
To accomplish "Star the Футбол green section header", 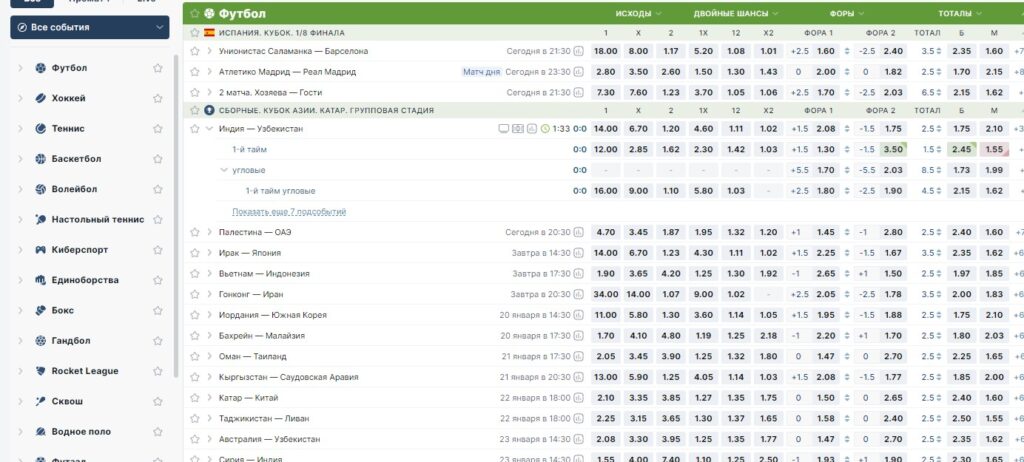I will [x=195, y=14].
